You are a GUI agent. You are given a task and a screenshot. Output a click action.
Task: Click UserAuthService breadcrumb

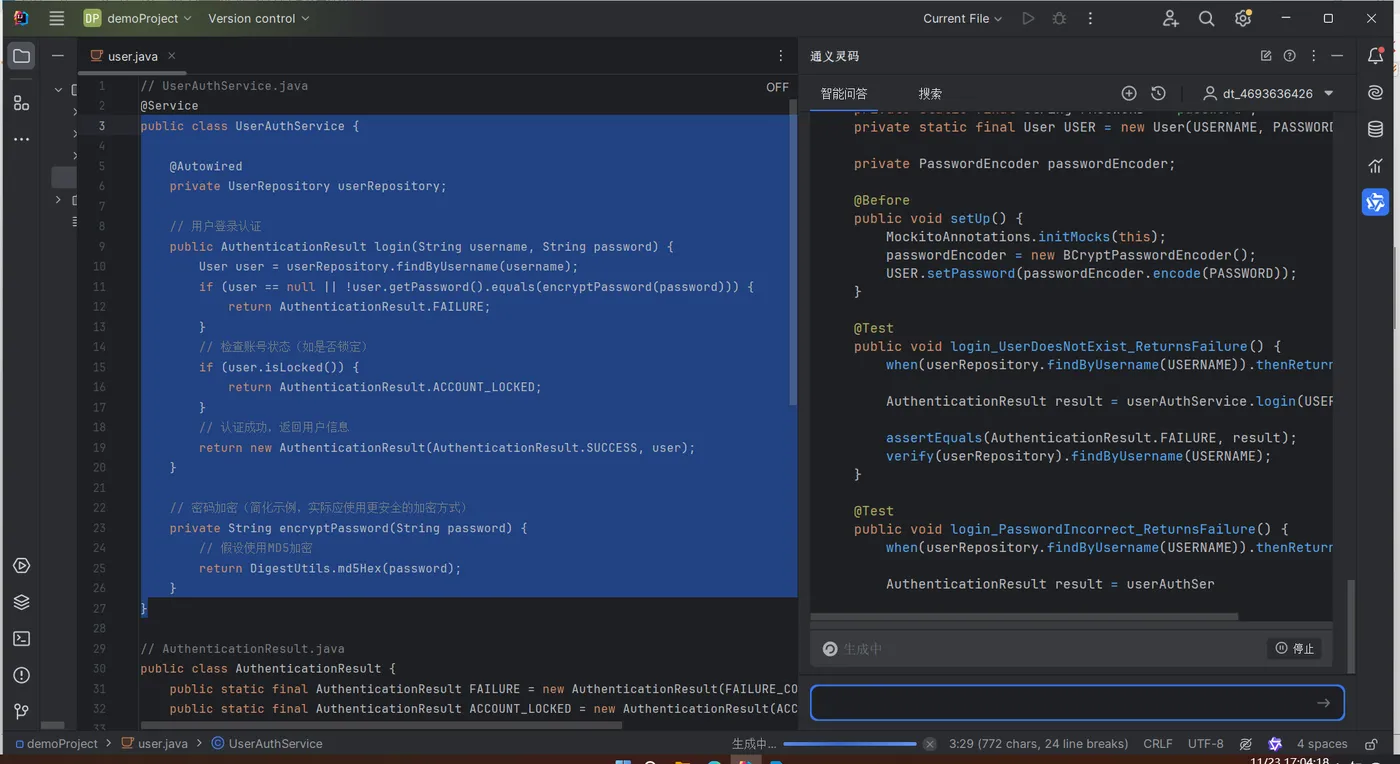(x=267, y=744)
